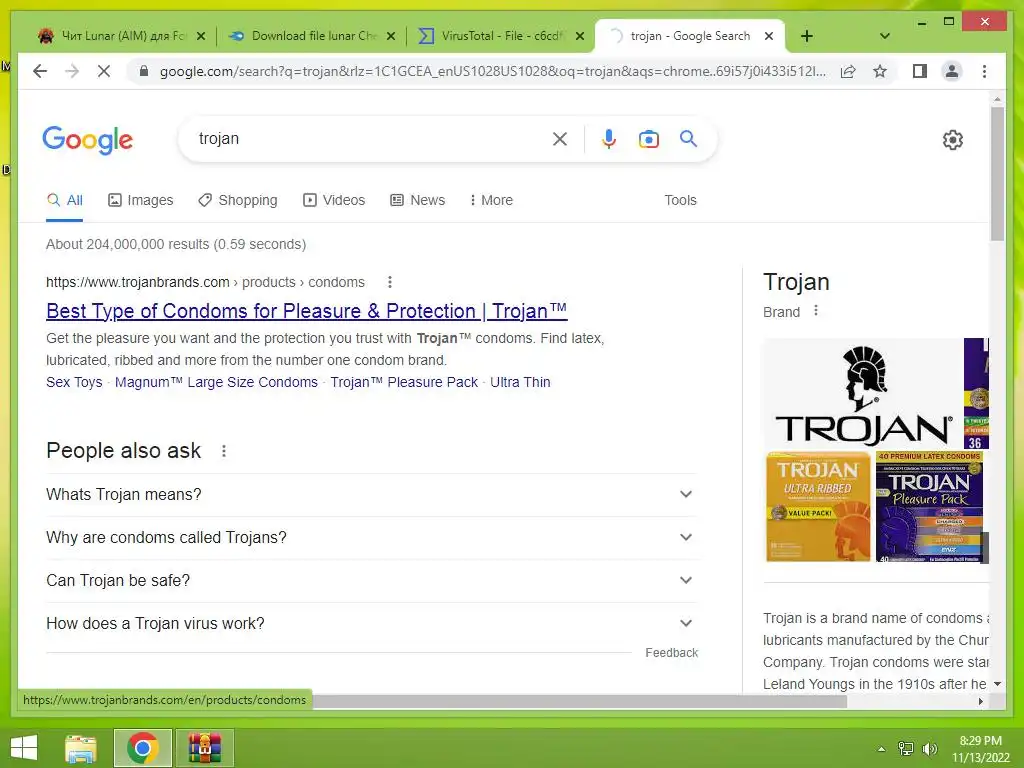Click the horizontal scrollbar thumb
Image resolution: width=1024 pixels, height=768 pixels.
click(x=580, y=701)
